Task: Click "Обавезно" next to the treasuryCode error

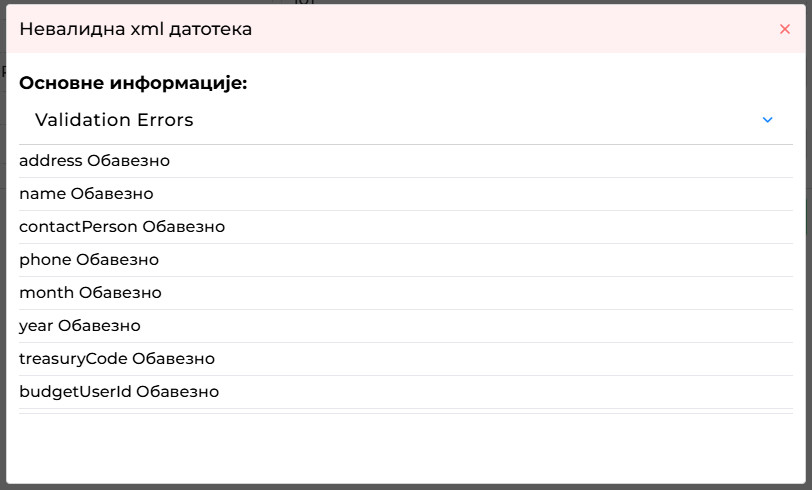Action: 173,358
